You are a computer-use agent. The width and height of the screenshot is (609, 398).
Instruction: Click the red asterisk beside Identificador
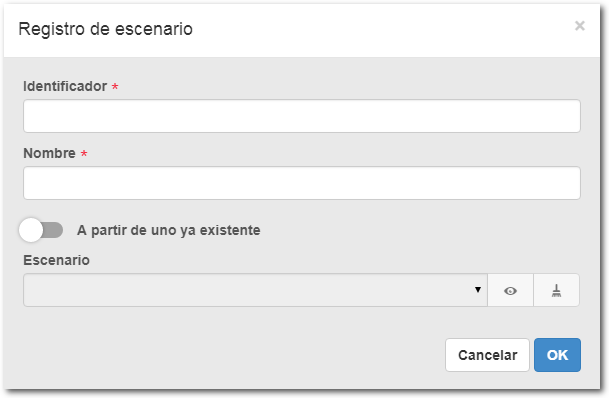tap(115, 87)
